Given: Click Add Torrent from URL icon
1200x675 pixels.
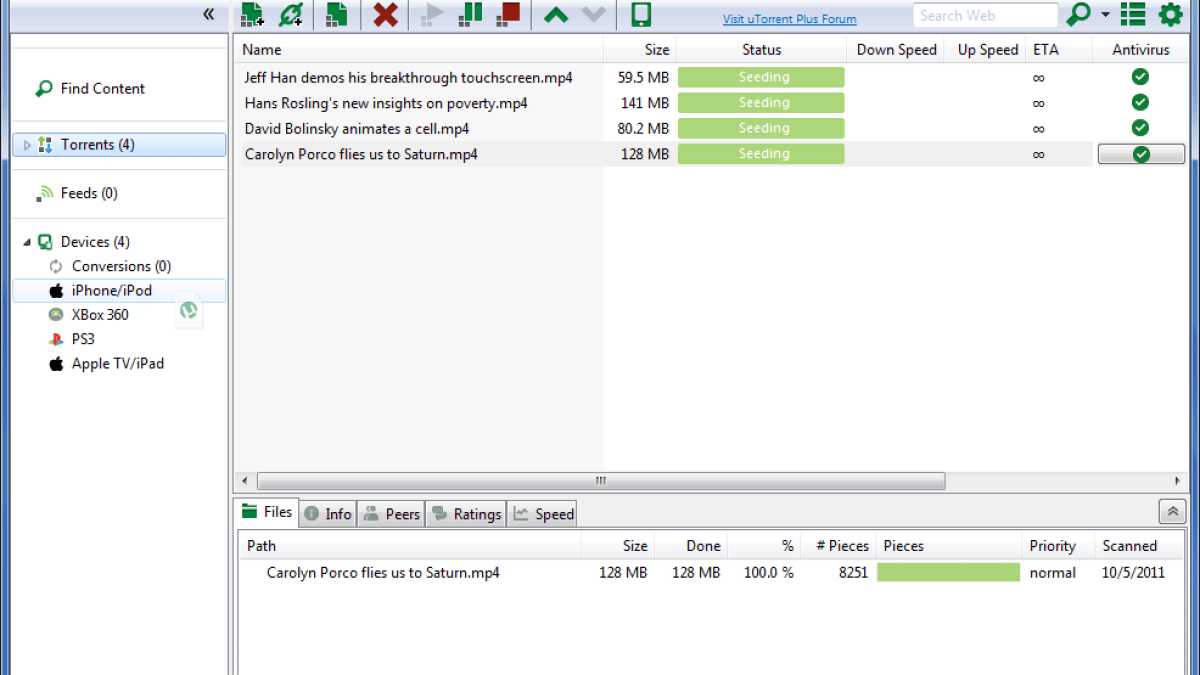Looking at the screenshot, I should 290,14.
